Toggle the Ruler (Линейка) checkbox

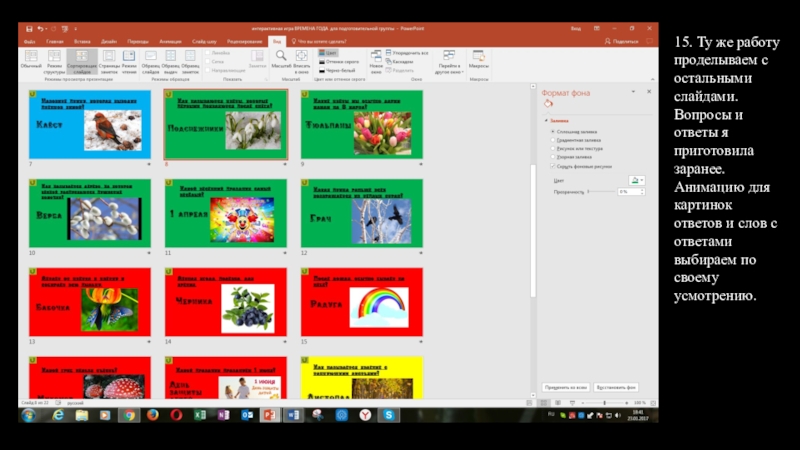[x=208, y=53]
